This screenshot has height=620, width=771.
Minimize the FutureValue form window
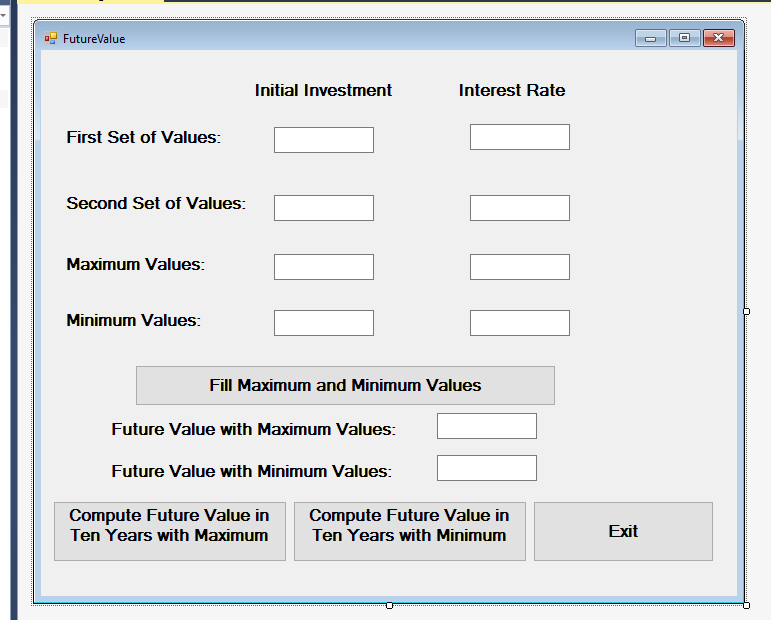[651, 38]
